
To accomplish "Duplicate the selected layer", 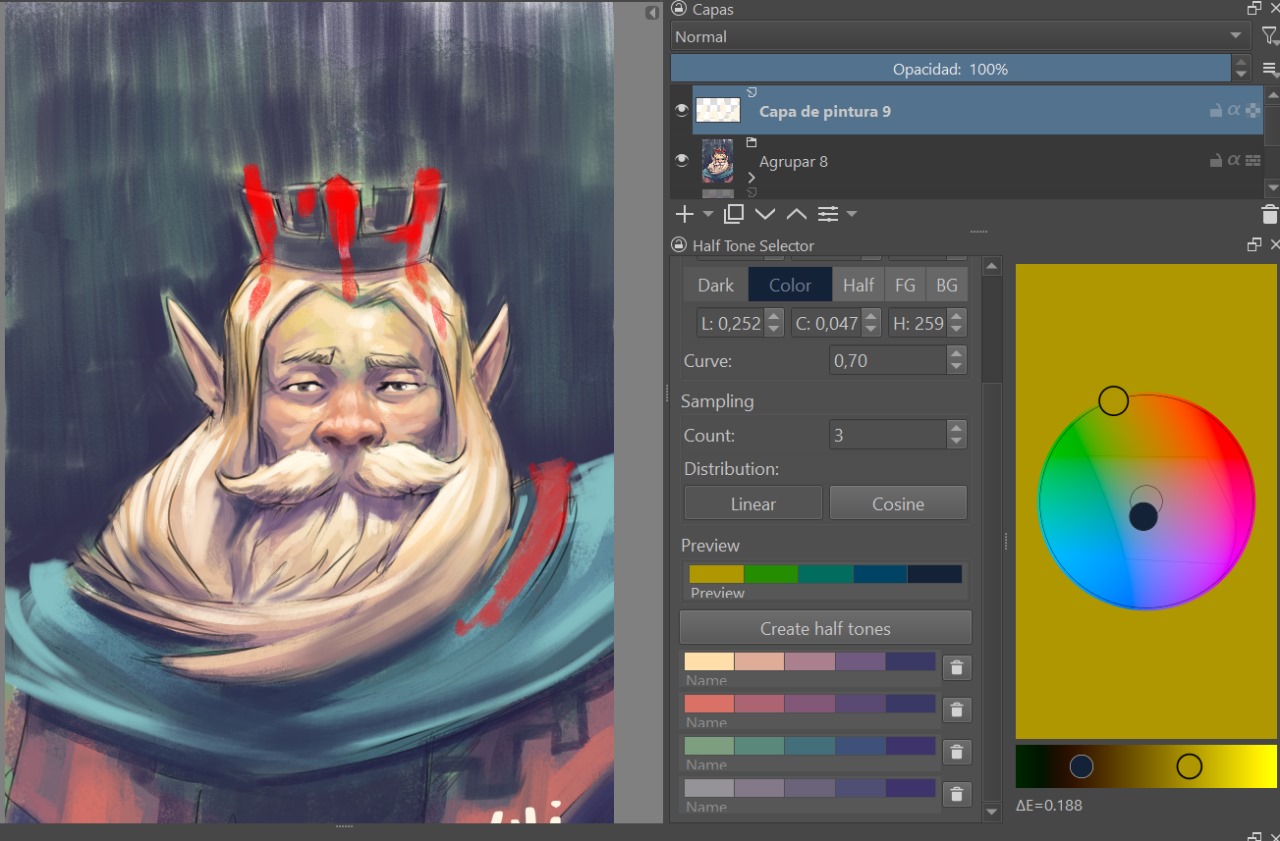I will pyautogui.click(x=734, y=214).
